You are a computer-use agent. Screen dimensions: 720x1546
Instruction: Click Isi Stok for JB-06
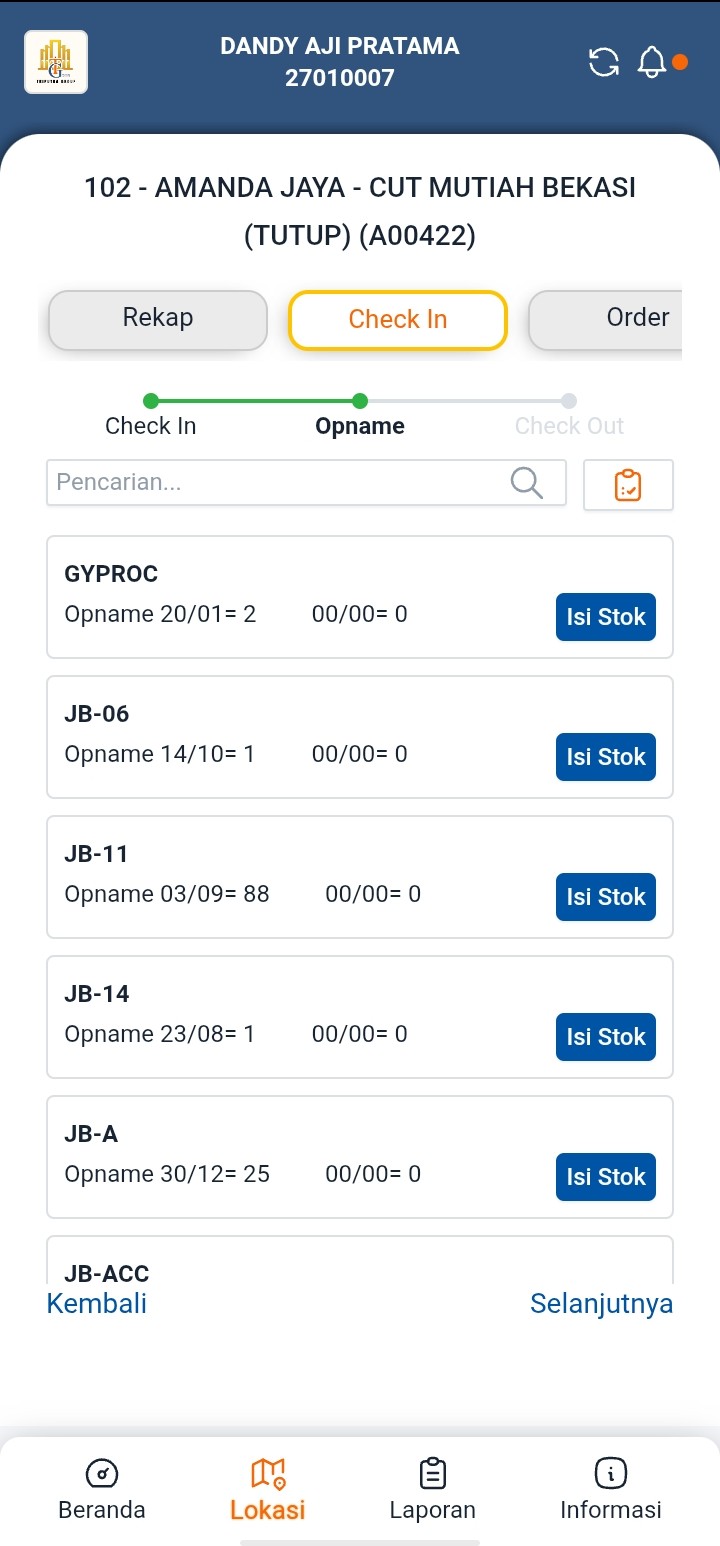click(x=606, y=757)
